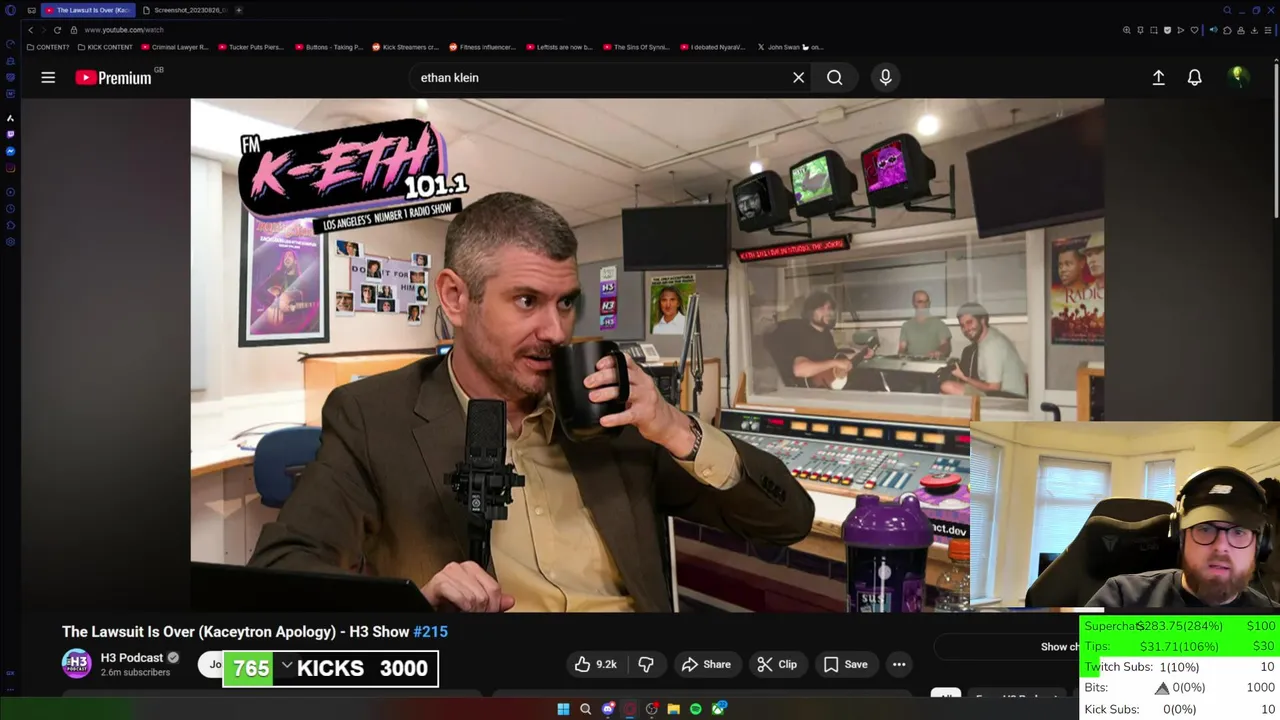Screen dimensions: 1280x720
Task: Open the 'CONTENT?' bookmarks folder
Action: click(x=48, y=47)
